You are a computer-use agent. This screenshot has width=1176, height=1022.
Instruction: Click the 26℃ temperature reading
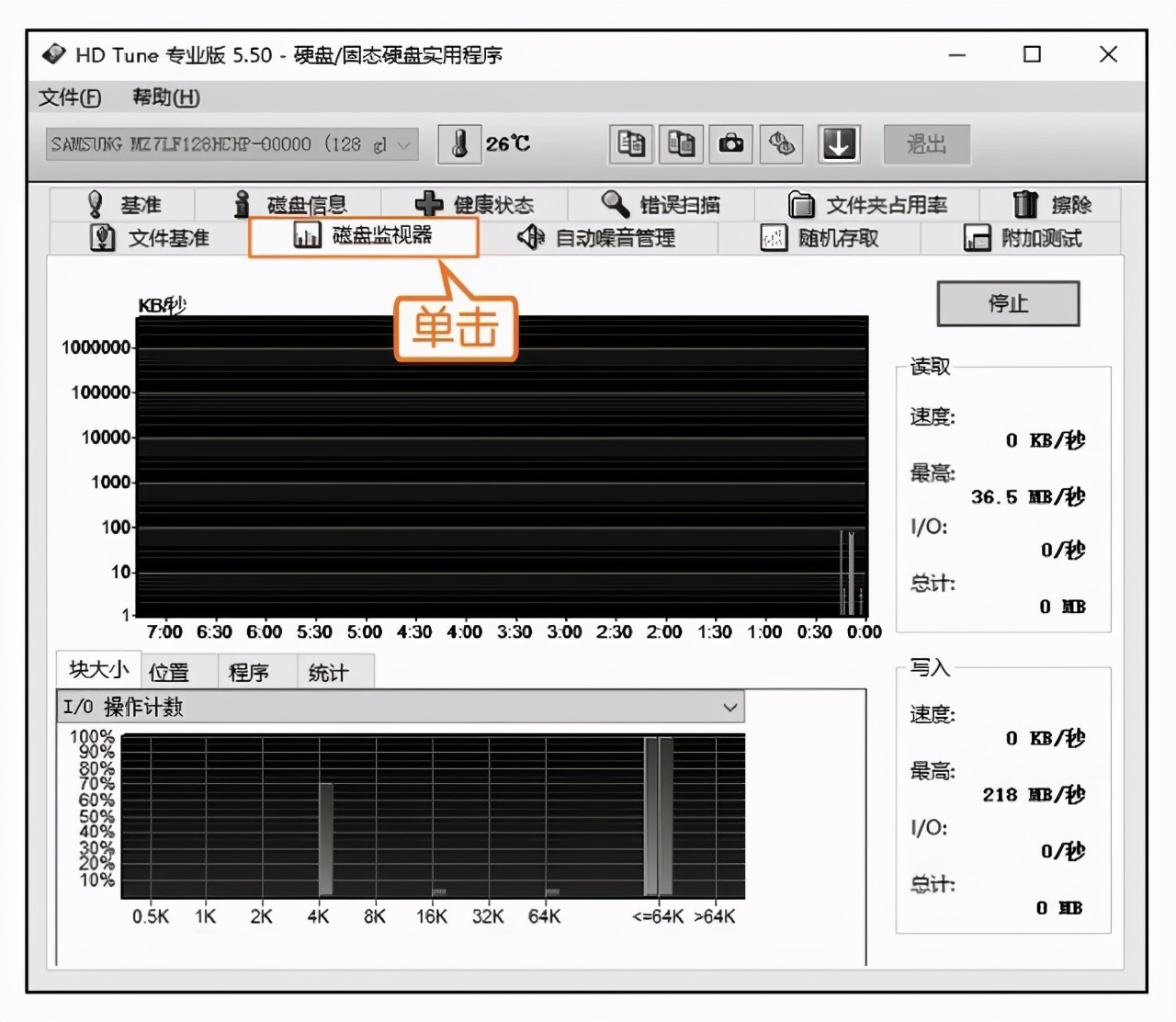[508, 144]
